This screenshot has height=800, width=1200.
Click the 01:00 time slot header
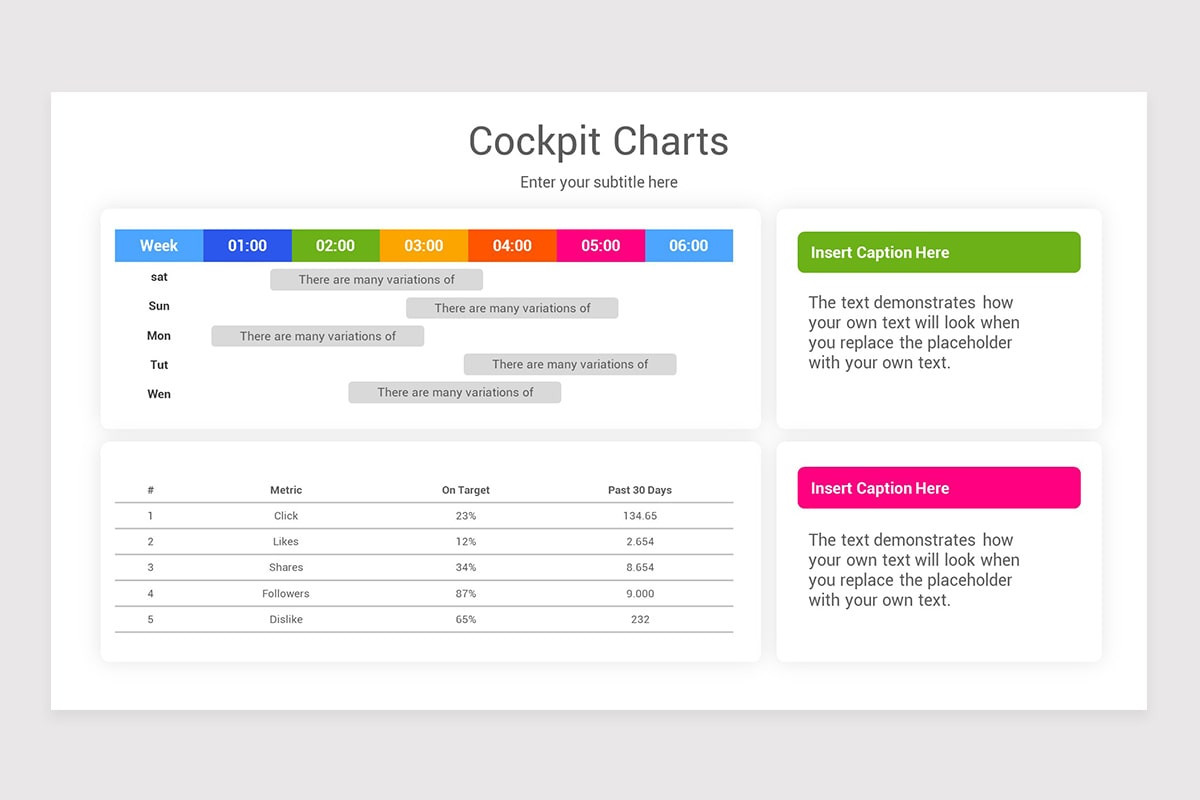click(x=247, y=245)
